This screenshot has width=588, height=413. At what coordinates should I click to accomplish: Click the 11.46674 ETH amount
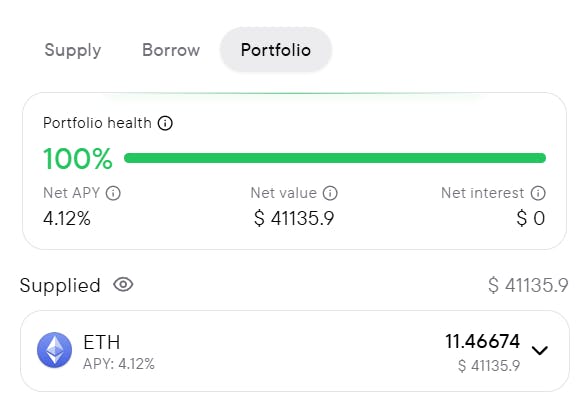(x=483, y=341)
